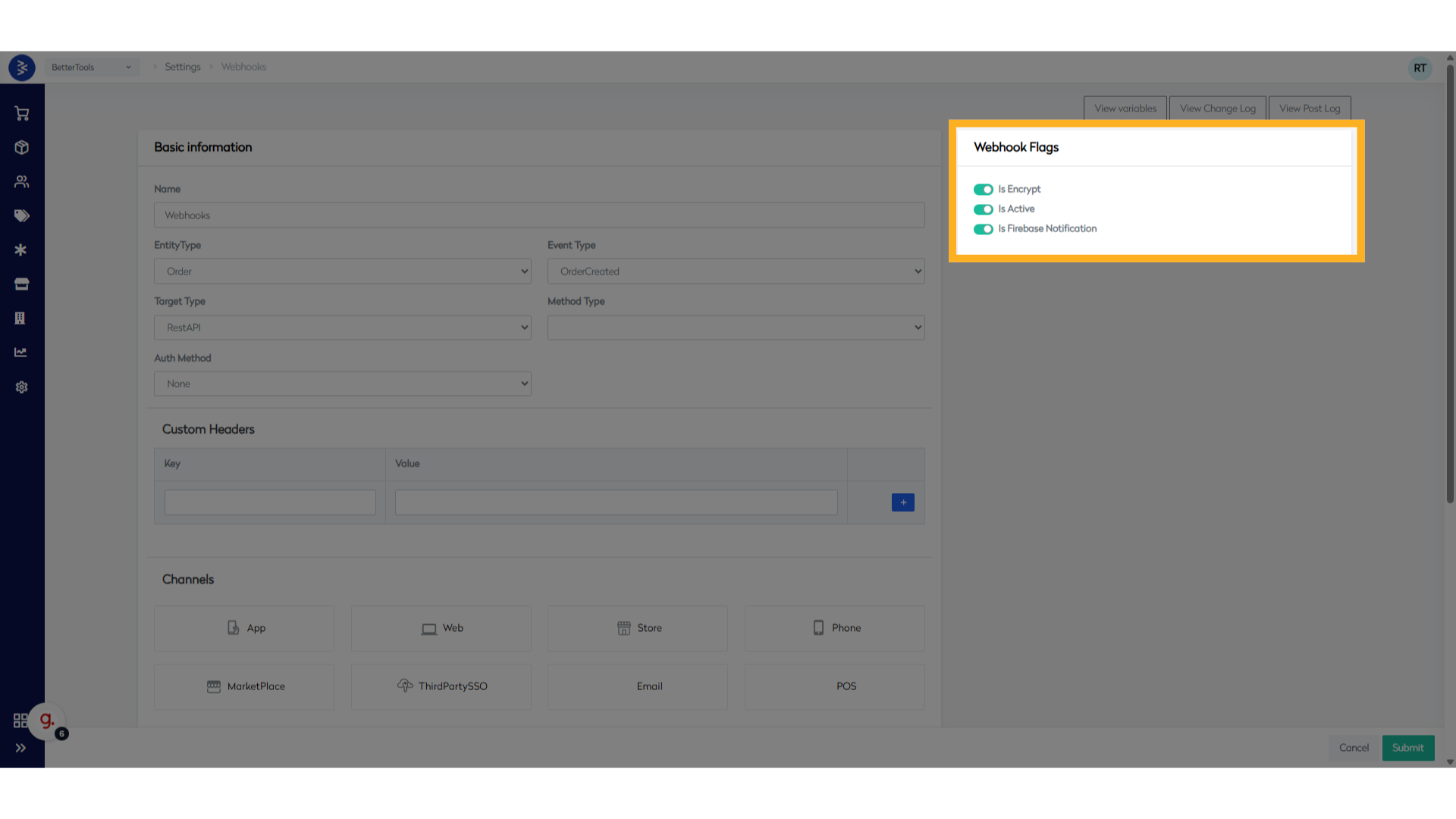Expand the Method Type dropdown

coord(736,327)
